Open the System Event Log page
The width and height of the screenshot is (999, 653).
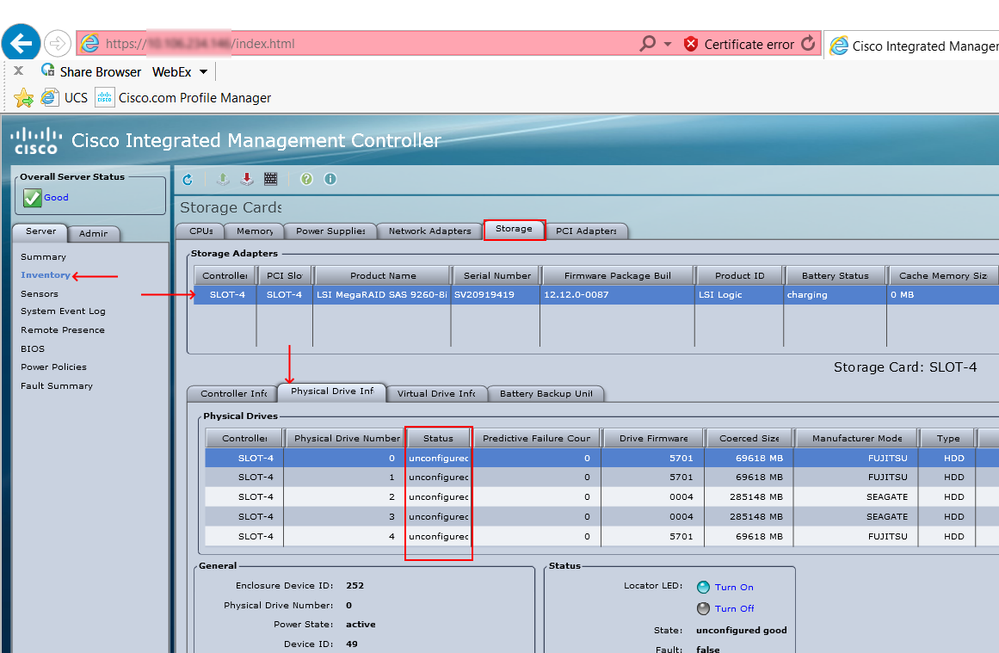(x=63, y=311)
